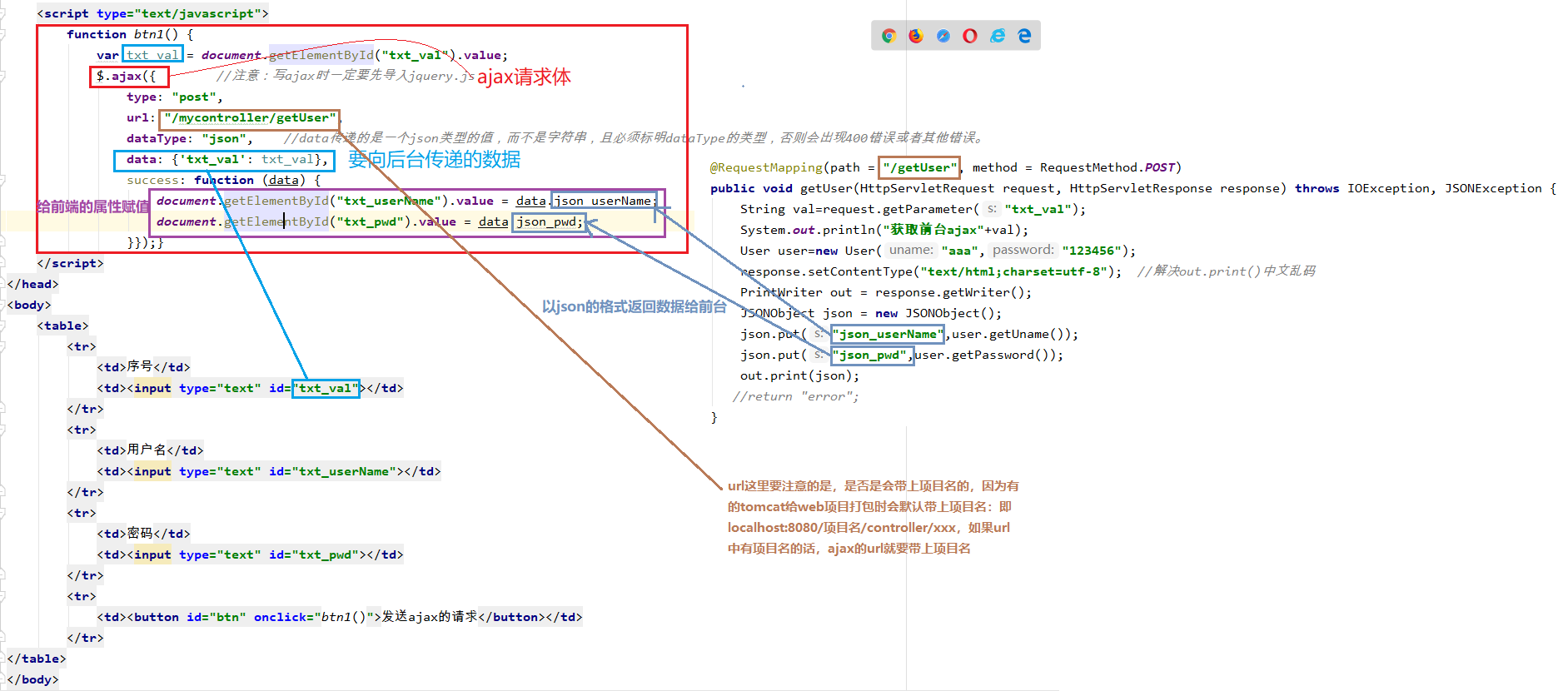
Task: Click the closing </body> tag
Action: [32, 680]
